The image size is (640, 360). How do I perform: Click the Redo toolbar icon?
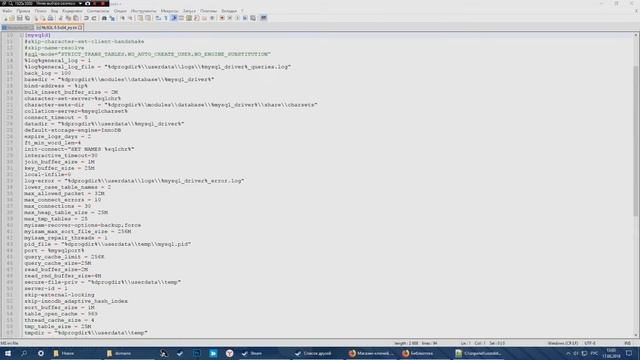(x=94, y=18)
